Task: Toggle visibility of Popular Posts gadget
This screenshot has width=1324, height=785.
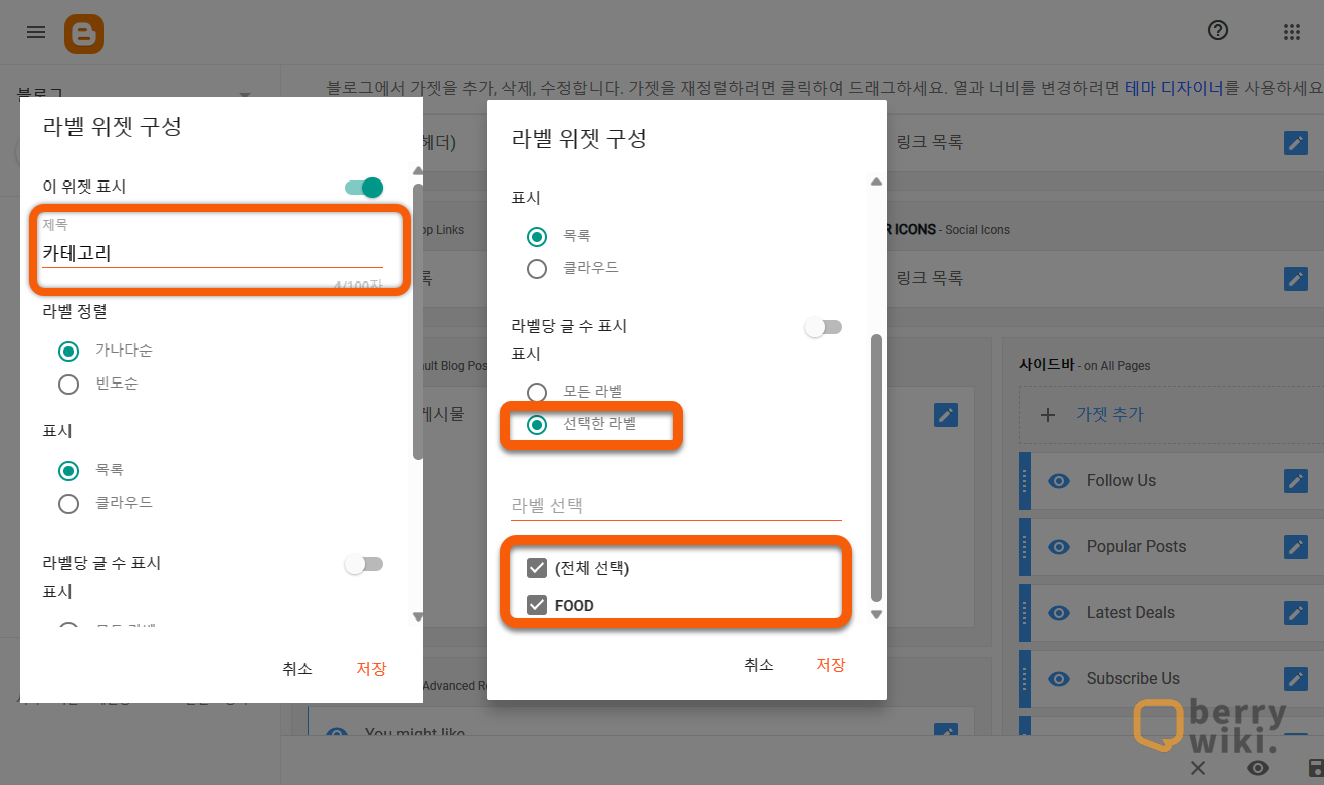Action: 1058,547
